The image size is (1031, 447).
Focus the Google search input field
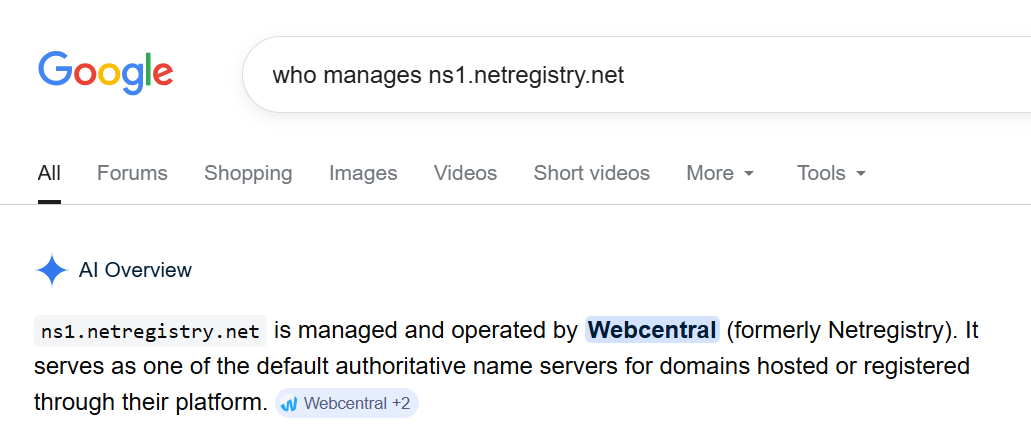click(600, 75)
